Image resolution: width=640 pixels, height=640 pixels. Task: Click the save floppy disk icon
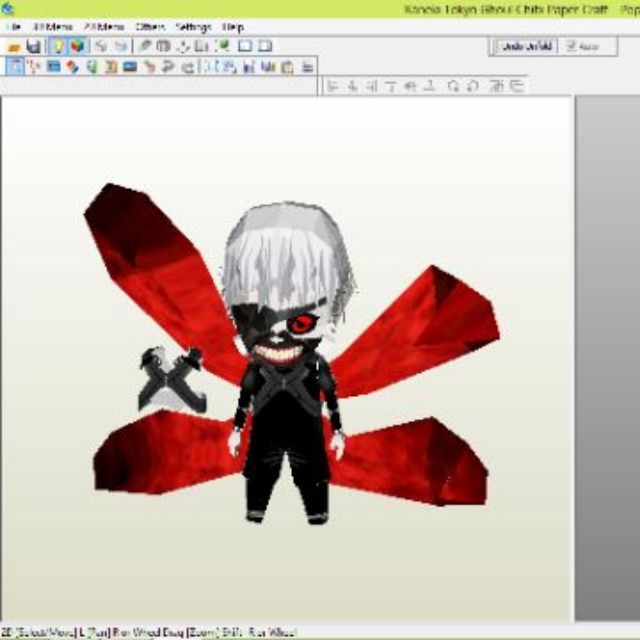point(34,46)
